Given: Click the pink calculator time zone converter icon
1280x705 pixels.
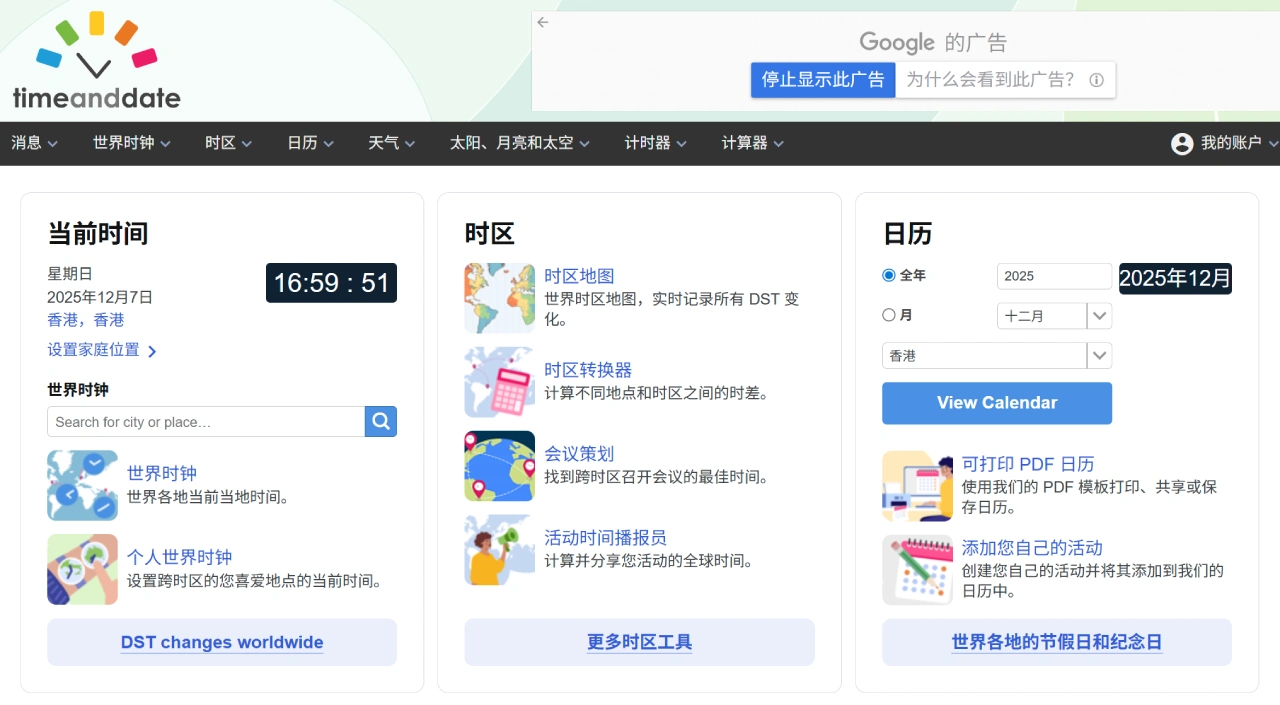Looking at the screenshot, I should (499, 382).
